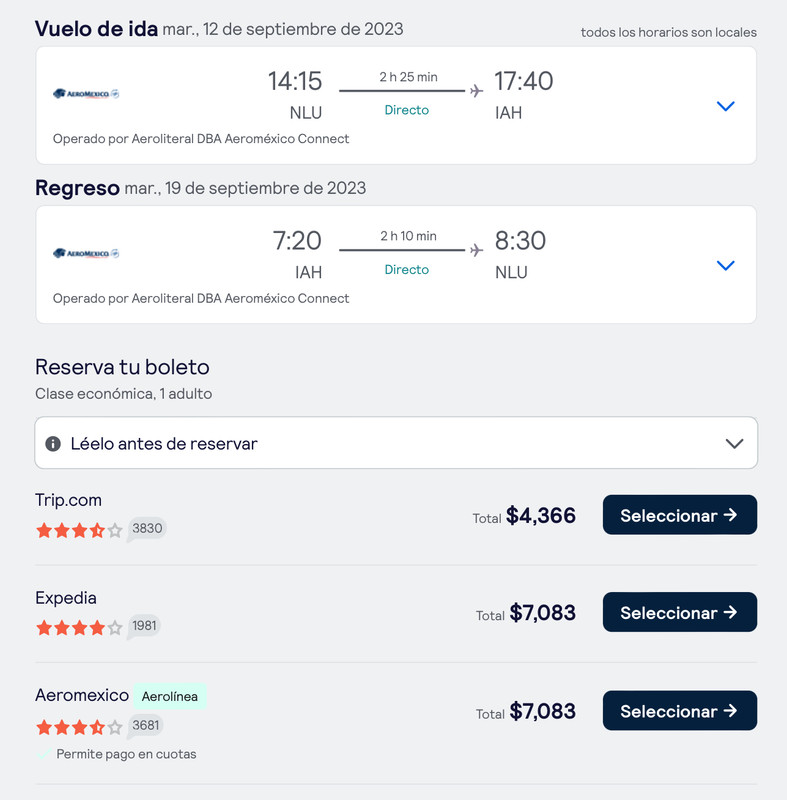
Task: Click the info icon beside Léelo antes de reservar
Action: pyautogui.click(x=53, y=444)
